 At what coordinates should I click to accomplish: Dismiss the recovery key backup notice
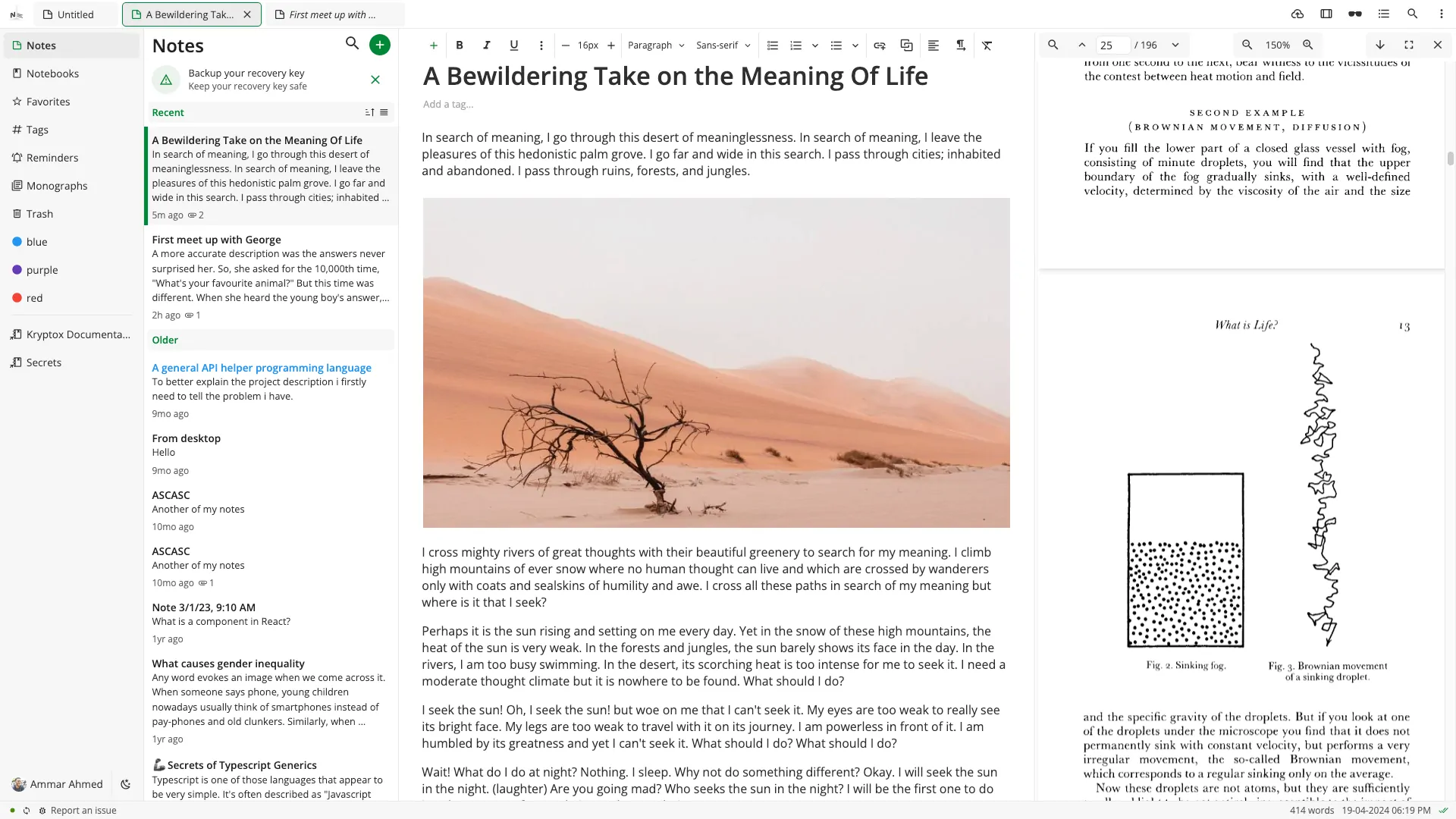click(x=375, y=80)
